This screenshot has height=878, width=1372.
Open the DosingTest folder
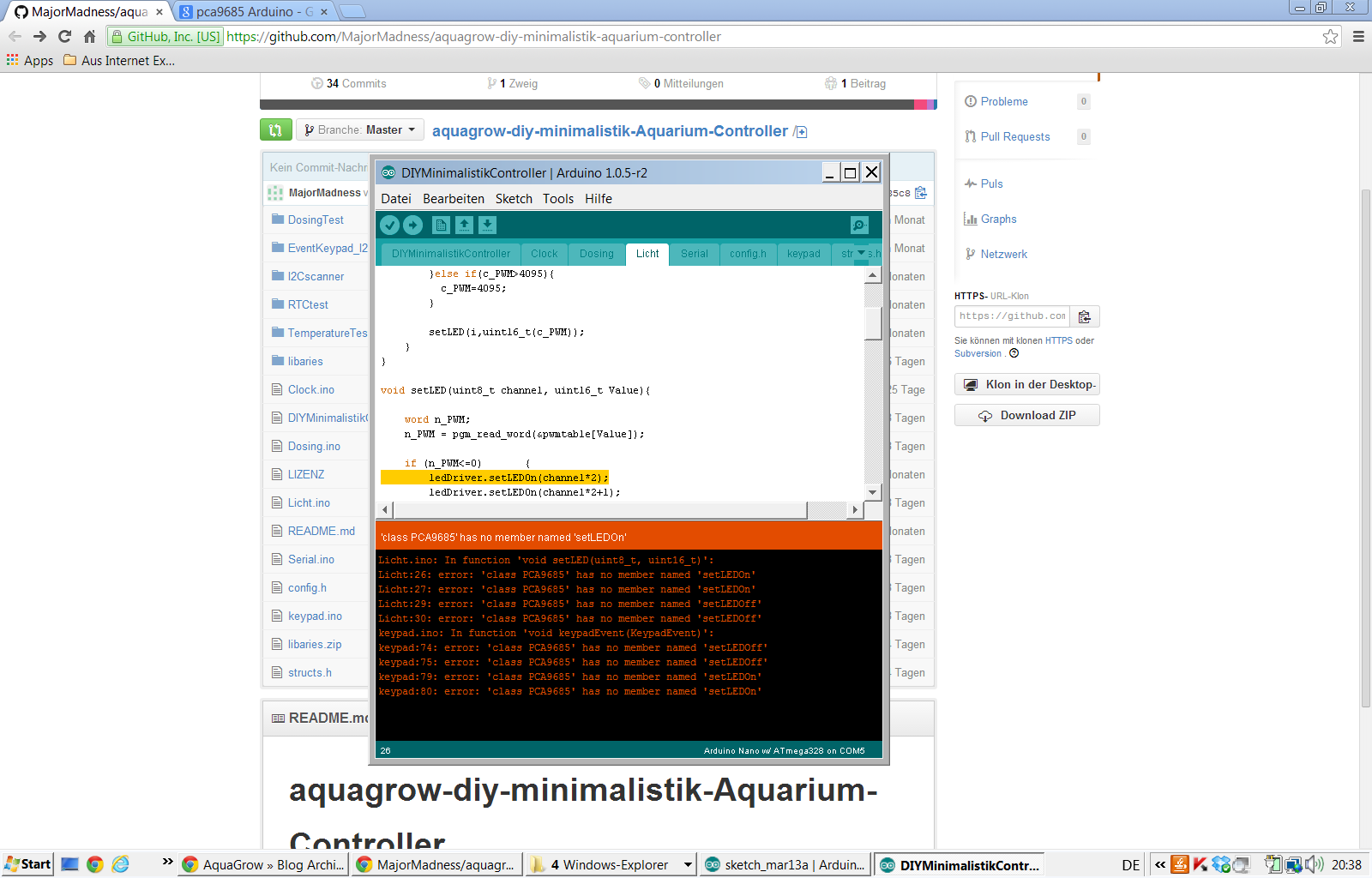[x=316, y=219]
